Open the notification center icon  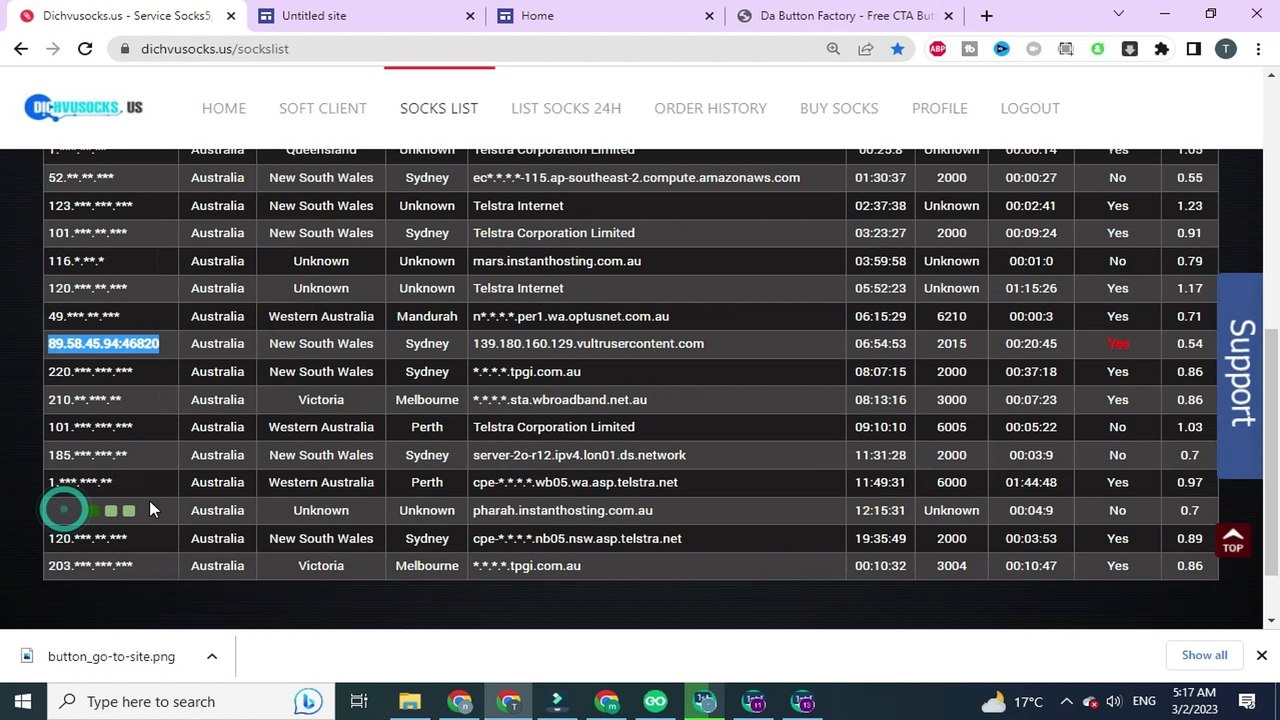(1247, 701)
